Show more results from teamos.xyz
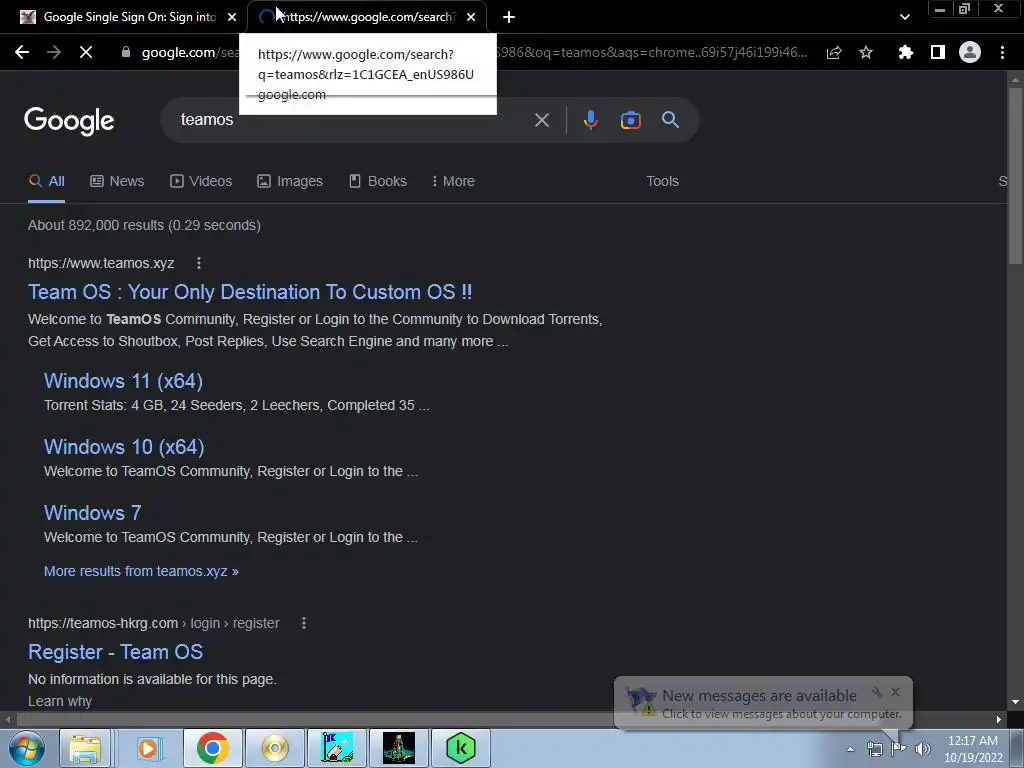Screen dimensions: 1024x768 pyautogui.click(x=141, y=571)
